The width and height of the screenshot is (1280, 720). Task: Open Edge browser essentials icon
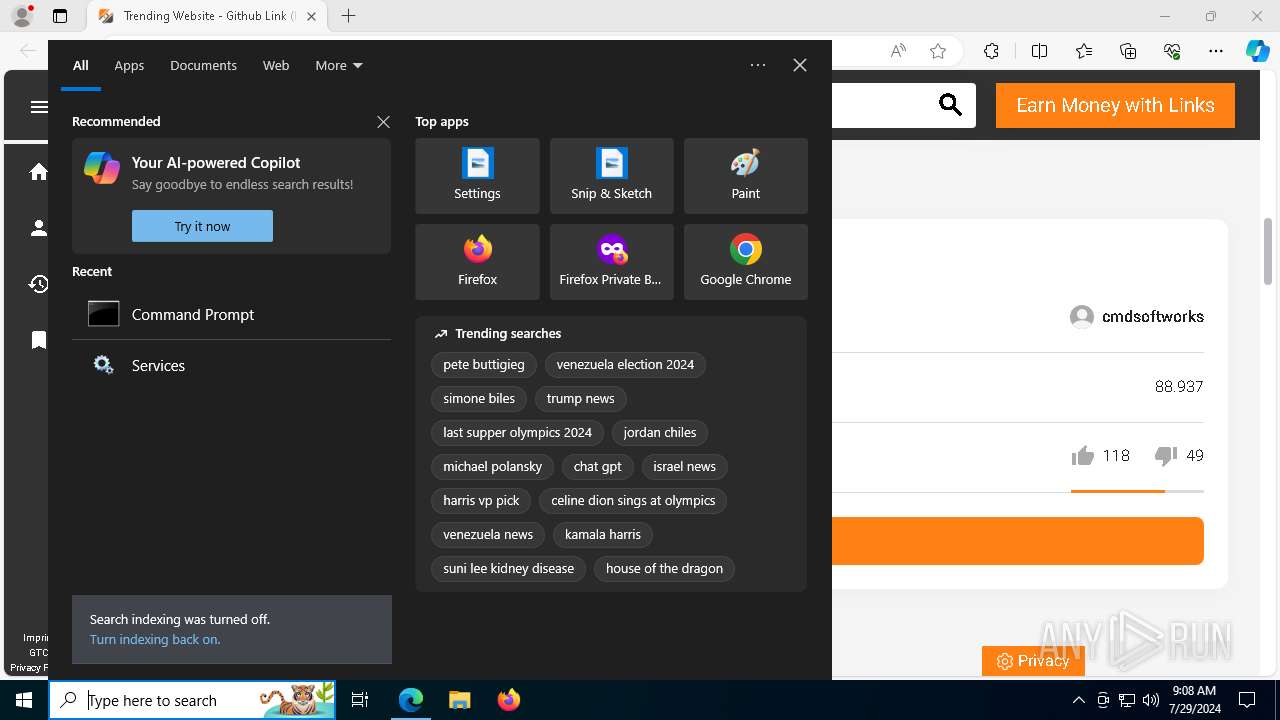click(x=1172, y=51)
